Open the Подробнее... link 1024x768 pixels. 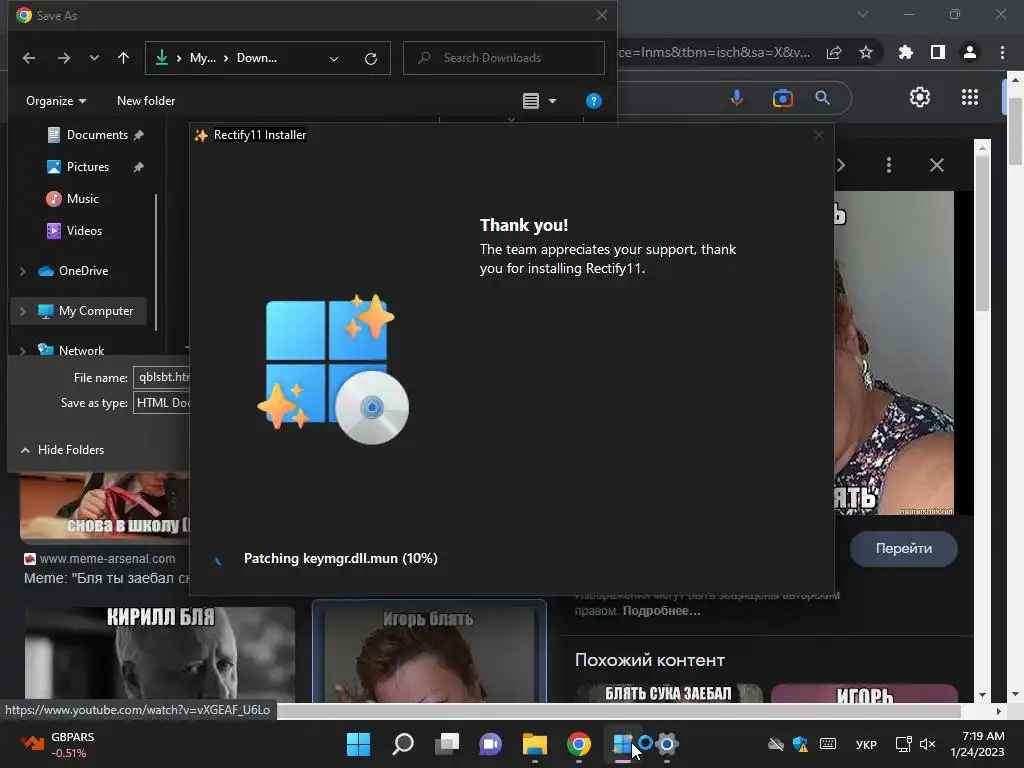pos(662,611)
